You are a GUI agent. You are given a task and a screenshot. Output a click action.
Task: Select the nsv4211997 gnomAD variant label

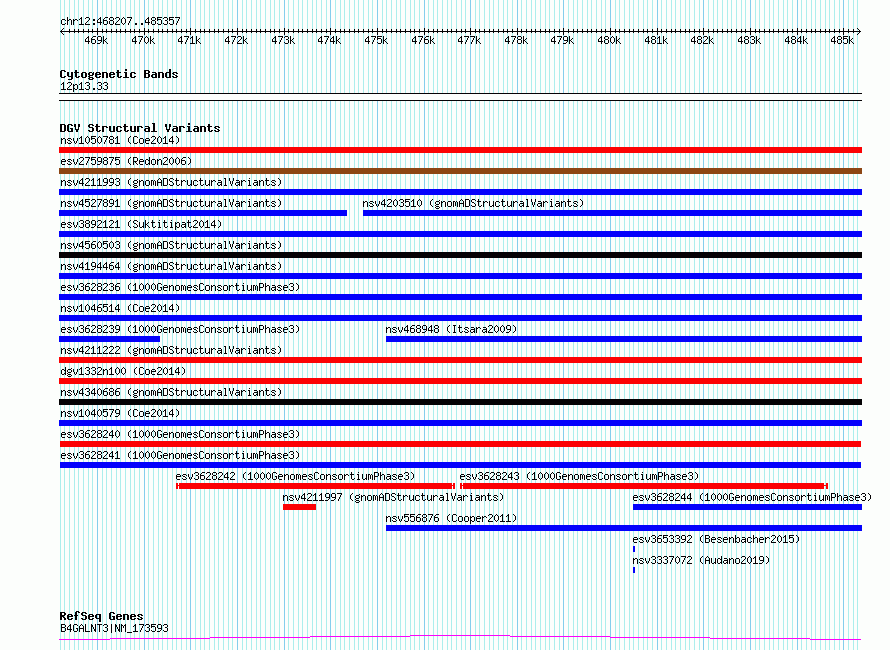(393, 497)
